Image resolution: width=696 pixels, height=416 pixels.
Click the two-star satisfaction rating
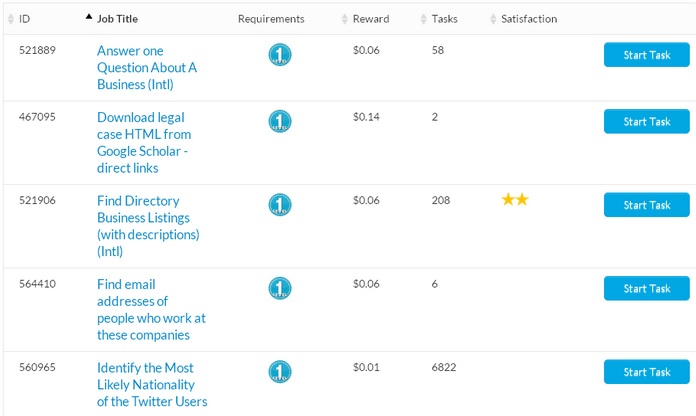[x=515, y=200]
